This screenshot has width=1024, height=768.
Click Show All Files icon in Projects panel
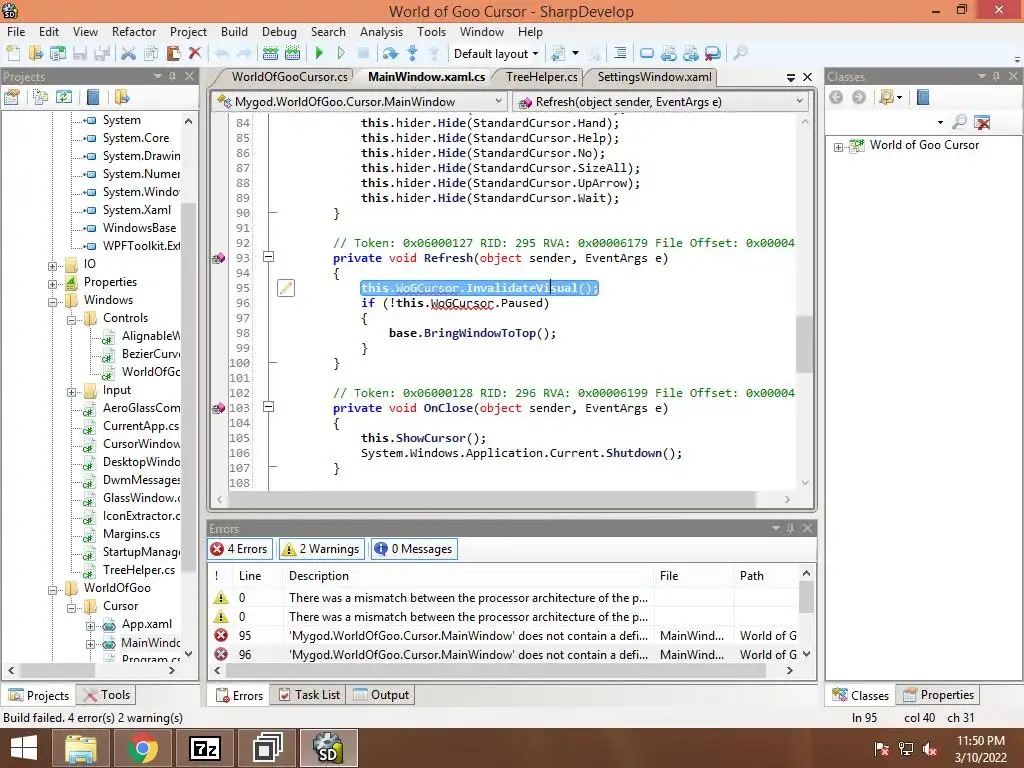coord(40,97)
